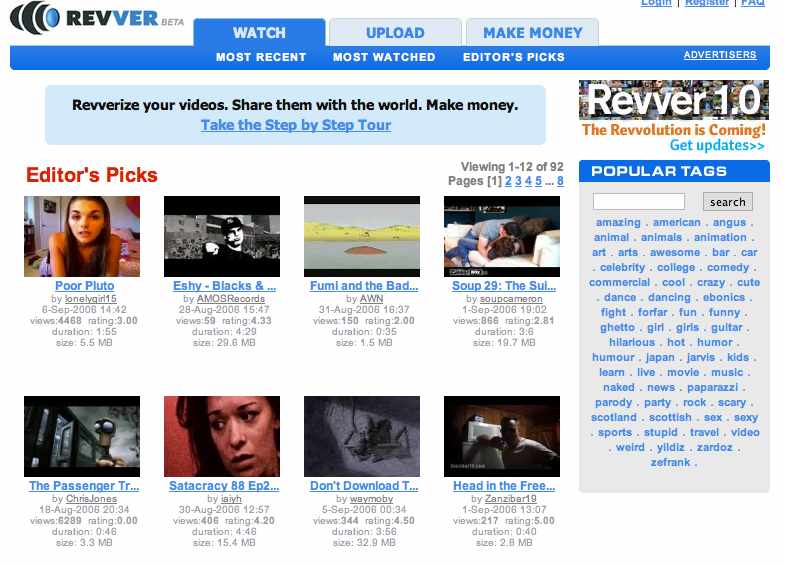Image resolution: width=785 pixels, height=565 pixels.
Task: Go to page 3 of Editor's Picks
Action: click(x=518, y=181)
